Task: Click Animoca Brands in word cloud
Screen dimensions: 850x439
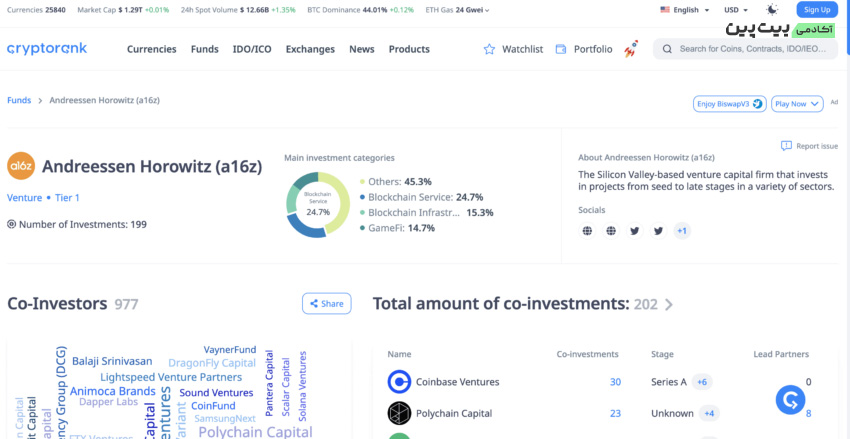Action: coord(113,391)
